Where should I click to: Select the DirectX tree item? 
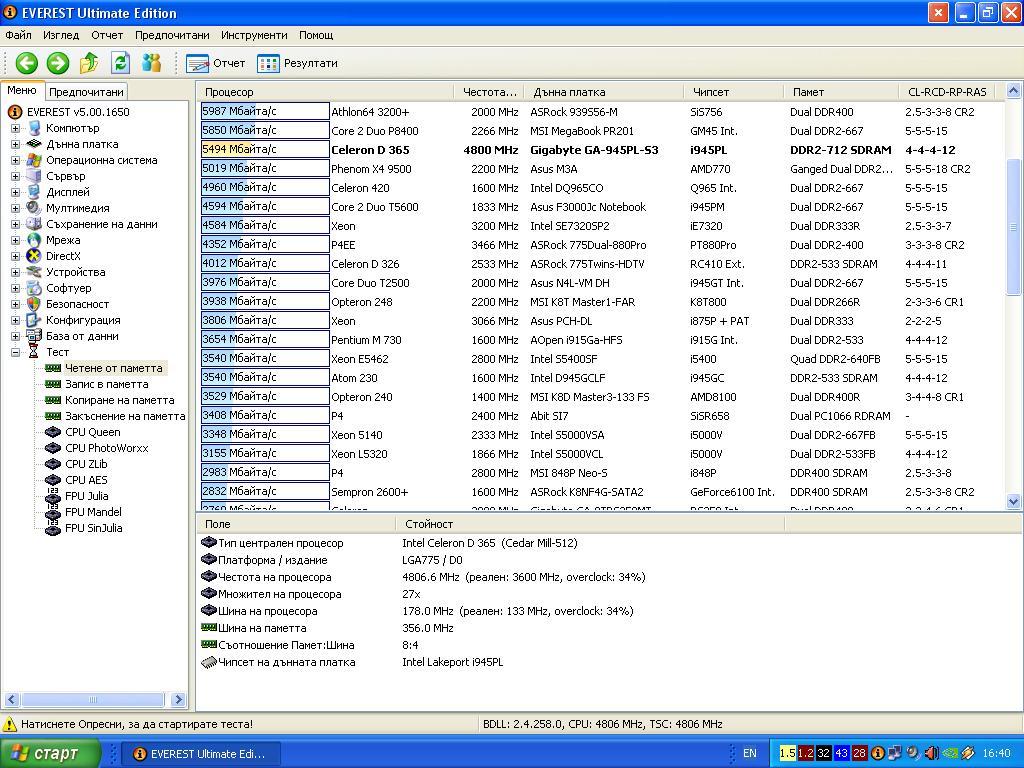point(63,256)
